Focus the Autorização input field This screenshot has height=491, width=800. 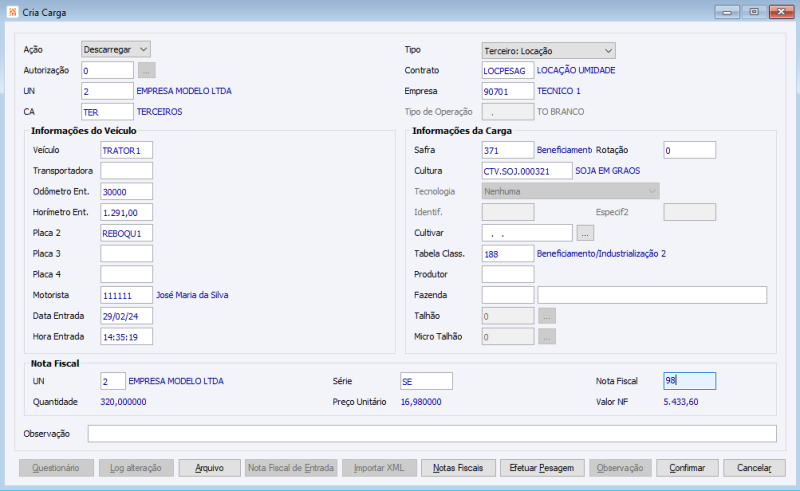[107, 70]
